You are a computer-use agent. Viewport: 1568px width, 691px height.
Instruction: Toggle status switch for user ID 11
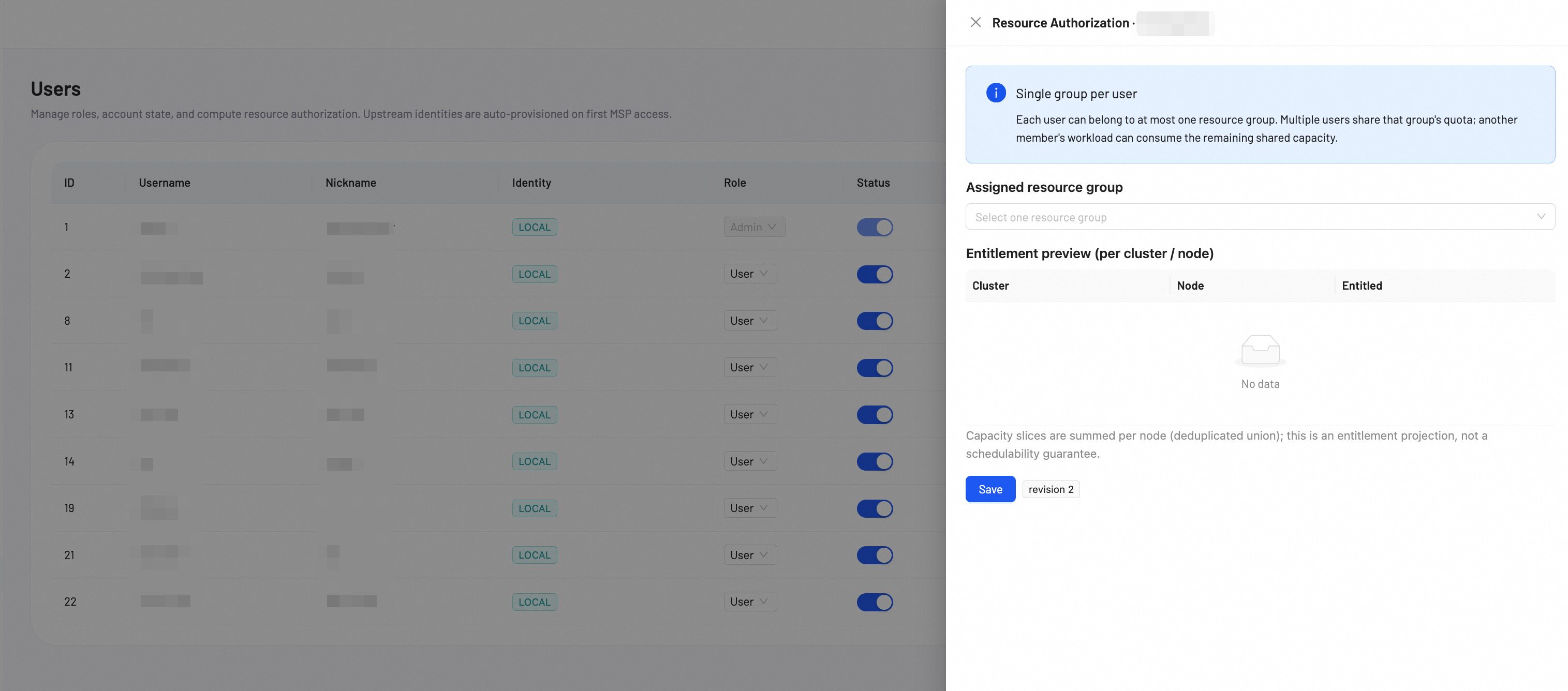click(x=874, y=368)
